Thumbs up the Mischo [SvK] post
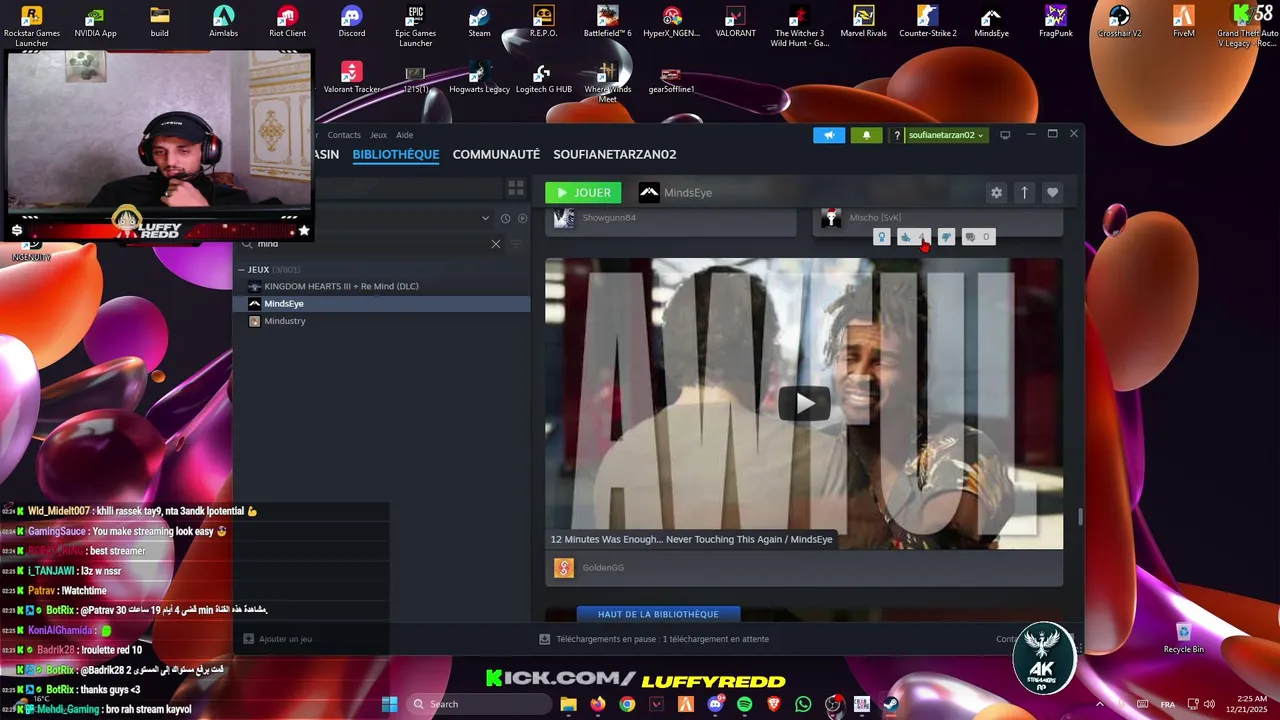 click(x=913, y=237)
